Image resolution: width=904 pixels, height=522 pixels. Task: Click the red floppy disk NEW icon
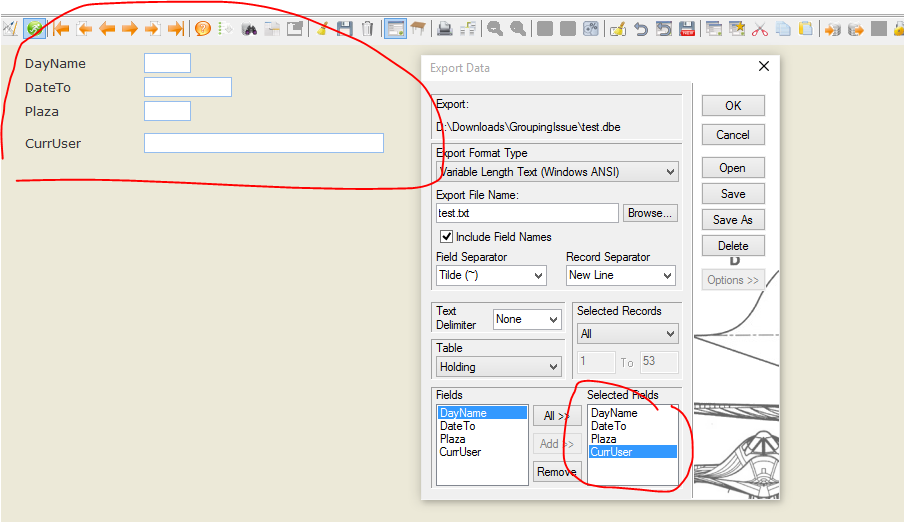pos(687,29)
